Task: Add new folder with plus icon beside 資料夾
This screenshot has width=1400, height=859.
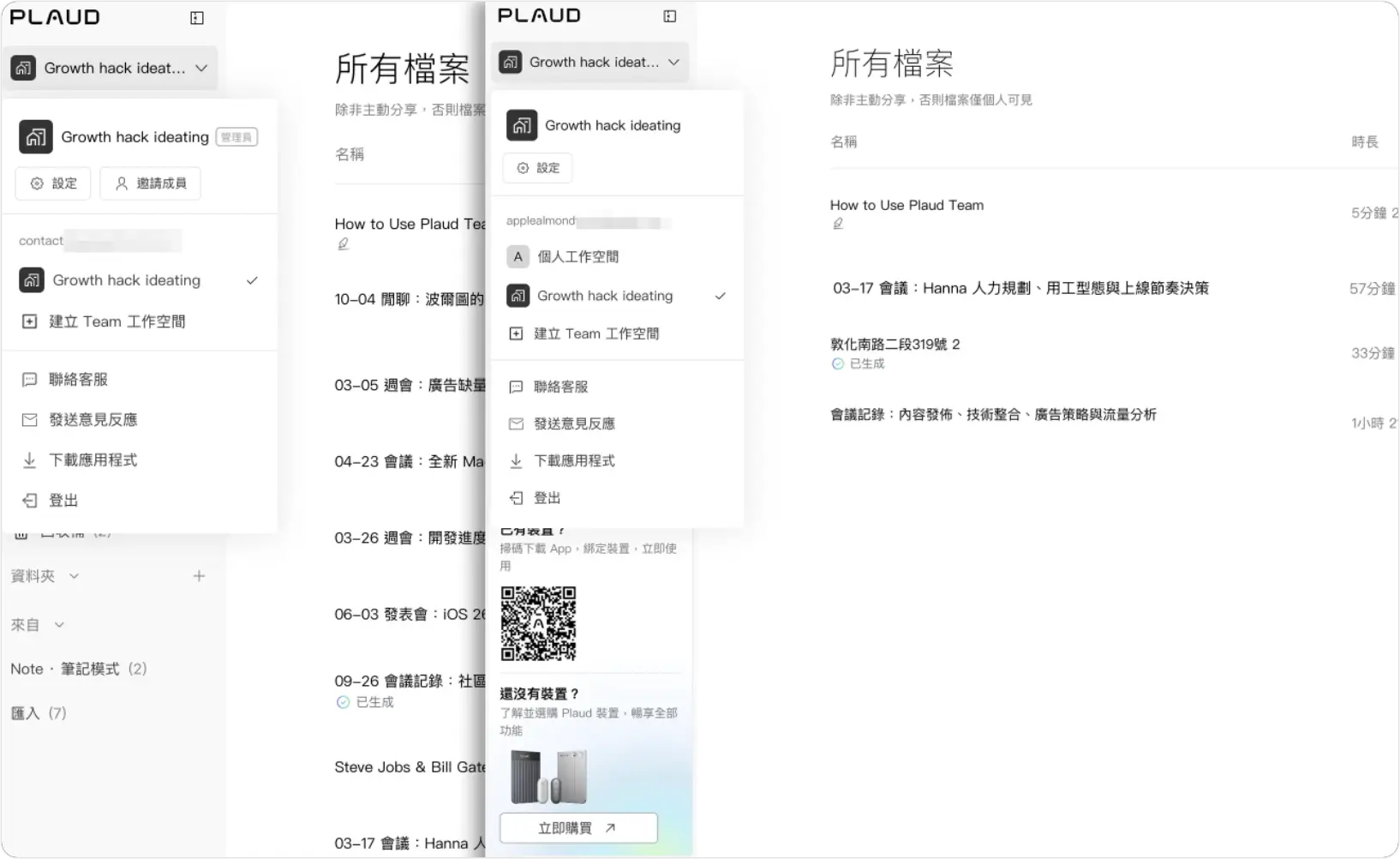Action: pos(199,576)
